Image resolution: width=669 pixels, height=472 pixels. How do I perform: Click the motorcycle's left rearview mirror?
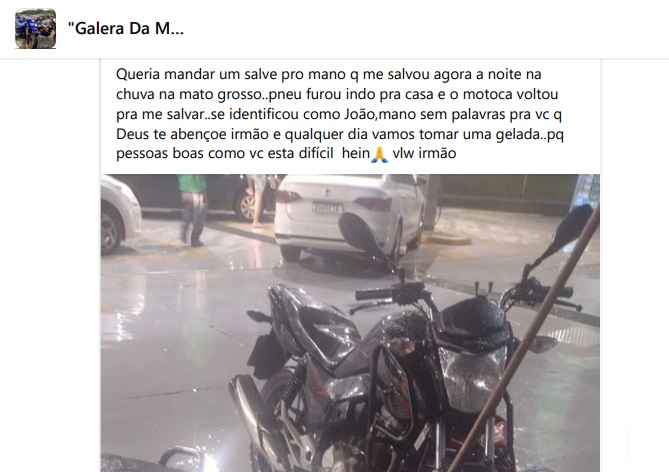pos(363,233)
